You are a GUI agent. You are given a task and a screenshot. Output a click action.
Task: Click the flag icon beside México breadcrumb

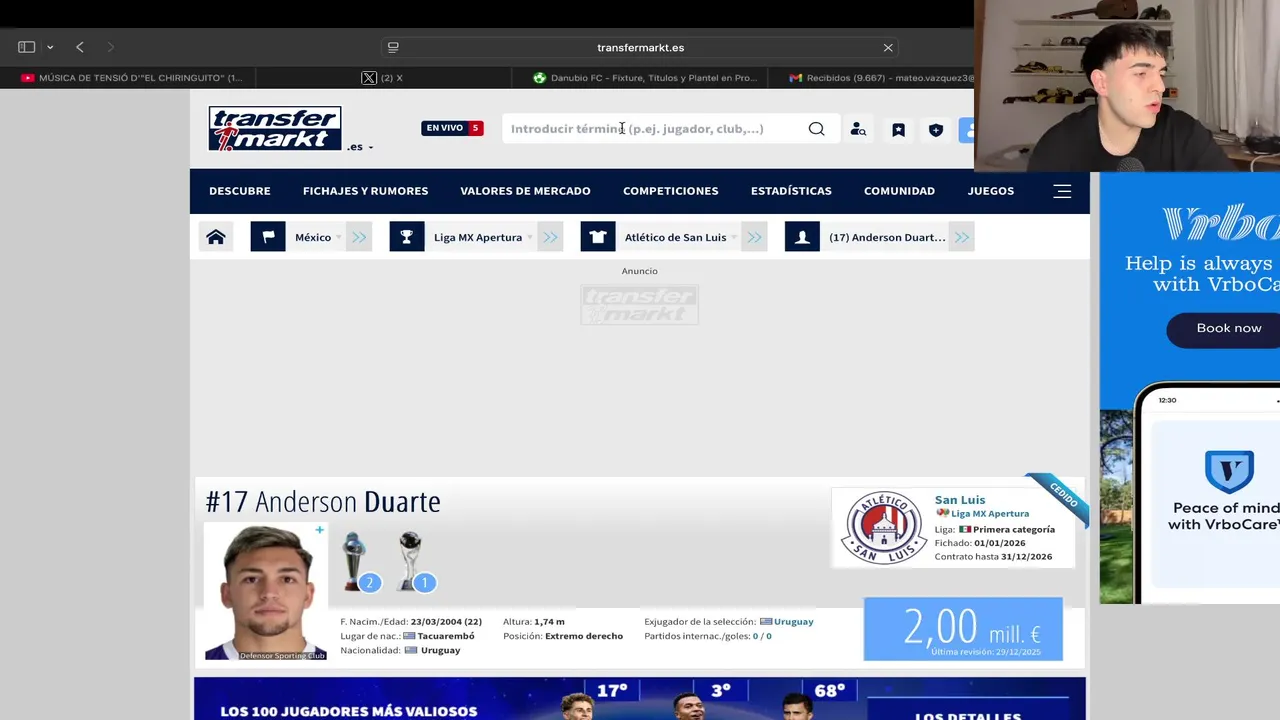pos(268,237)
